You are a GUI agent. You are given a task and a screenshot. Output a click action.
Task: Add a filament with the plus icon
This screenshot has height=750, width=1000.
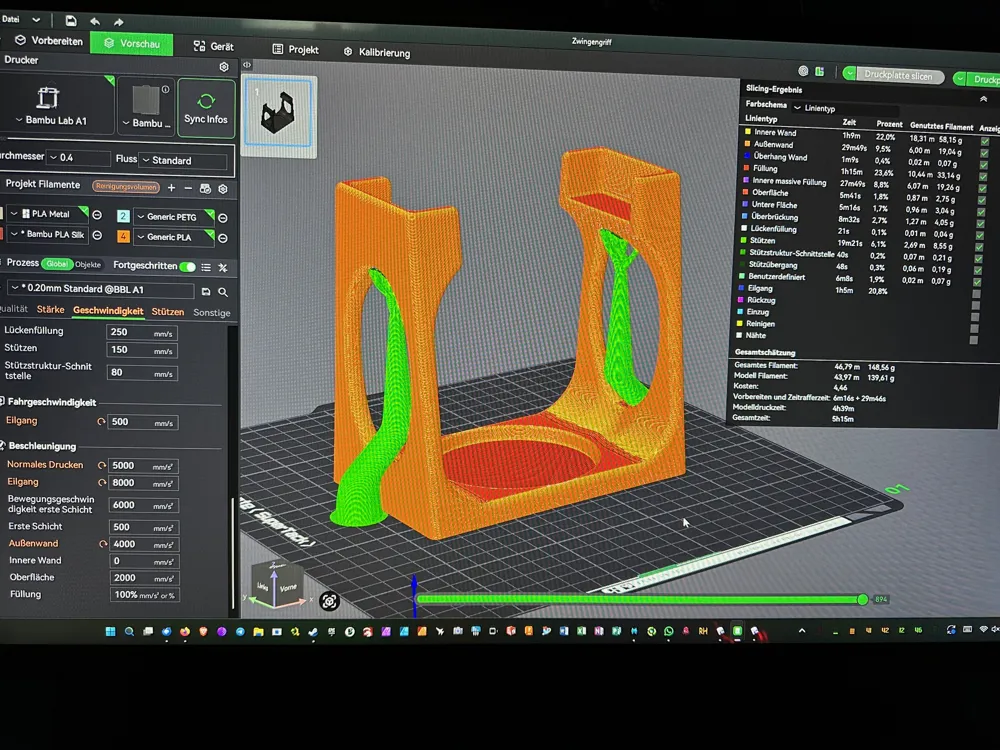point(171,188)
